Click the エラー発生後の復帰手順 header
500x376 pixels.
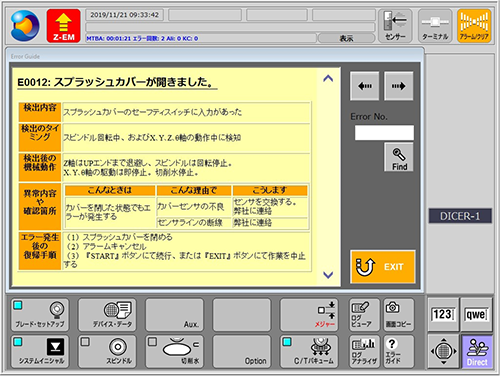coord(40,250)
